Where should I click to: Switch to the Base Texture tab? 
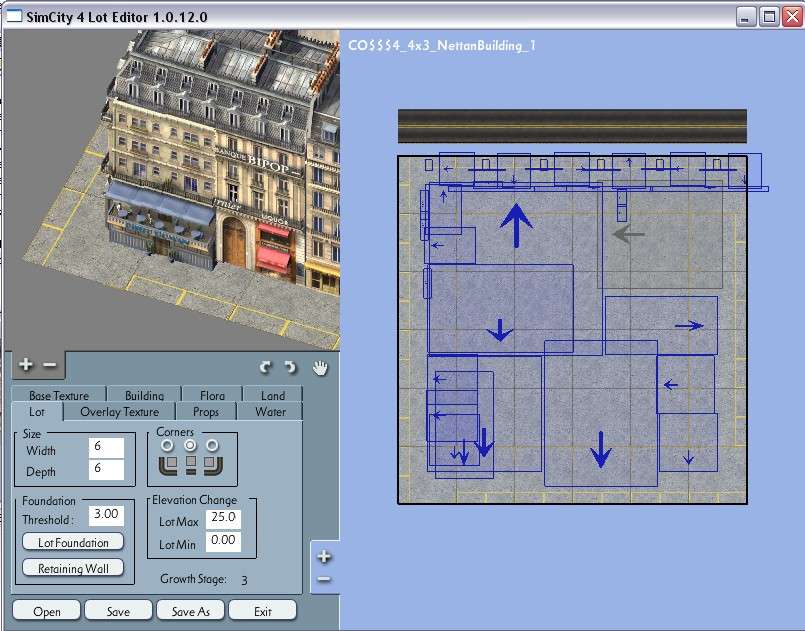click(59, 394)
